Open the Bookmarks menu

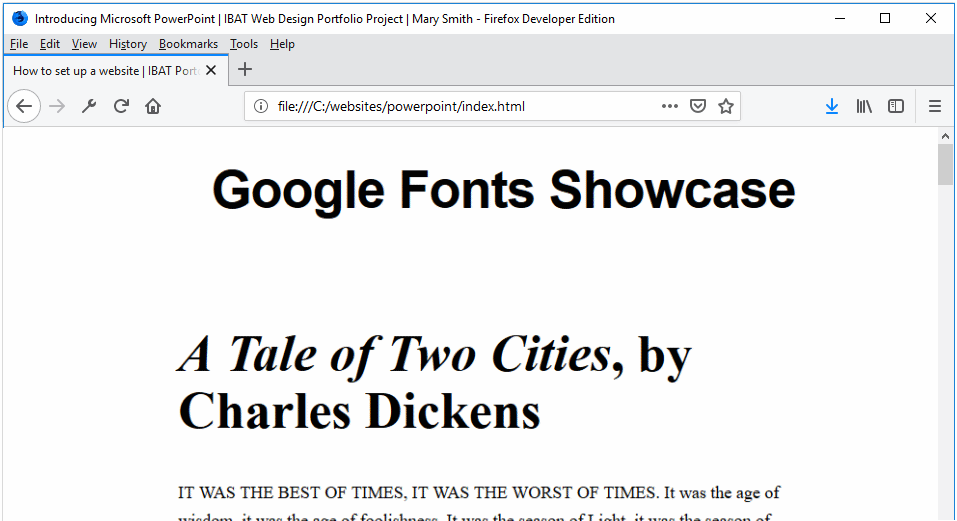pos(188,44)
